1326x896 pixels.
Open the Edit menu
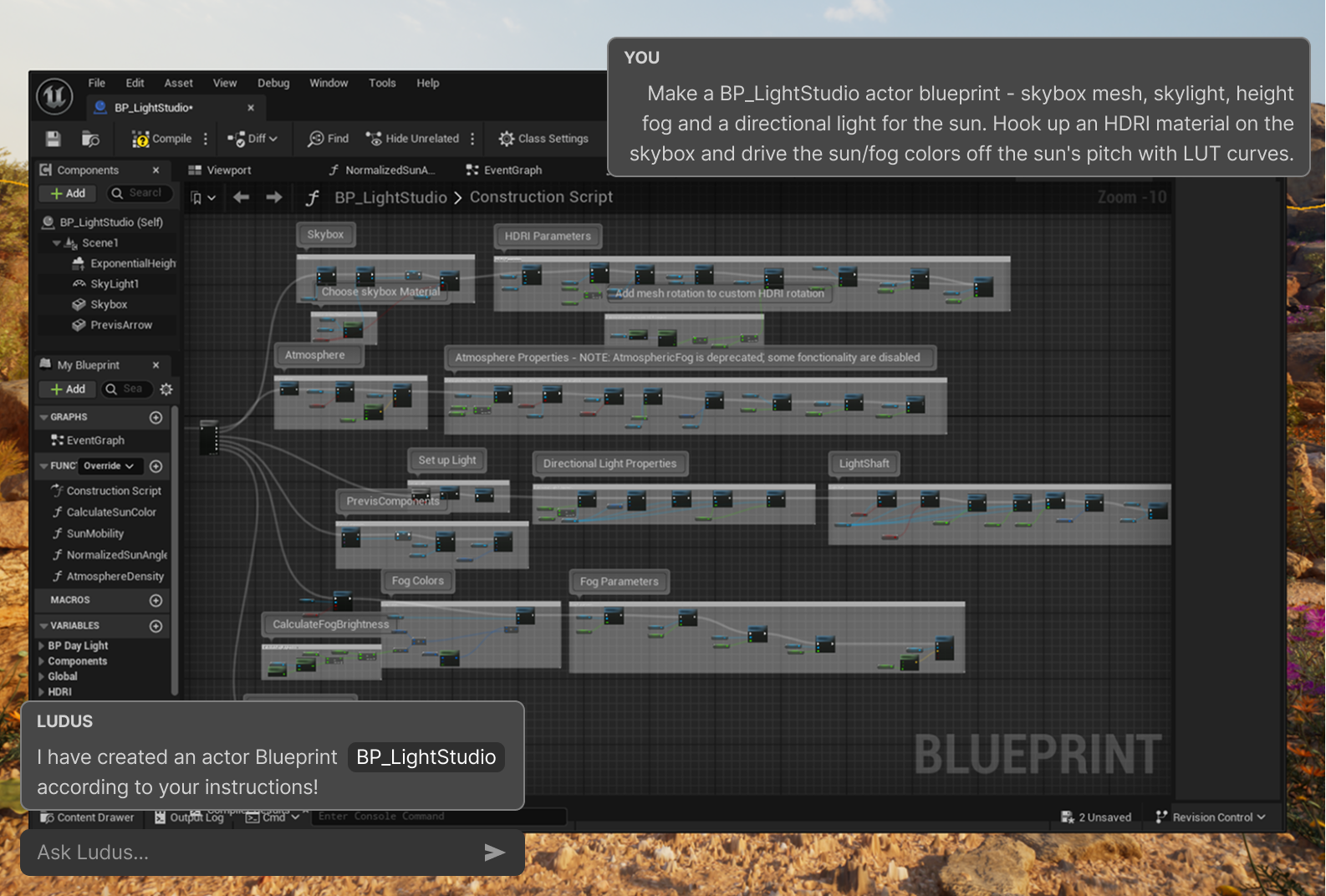point(135,83)
